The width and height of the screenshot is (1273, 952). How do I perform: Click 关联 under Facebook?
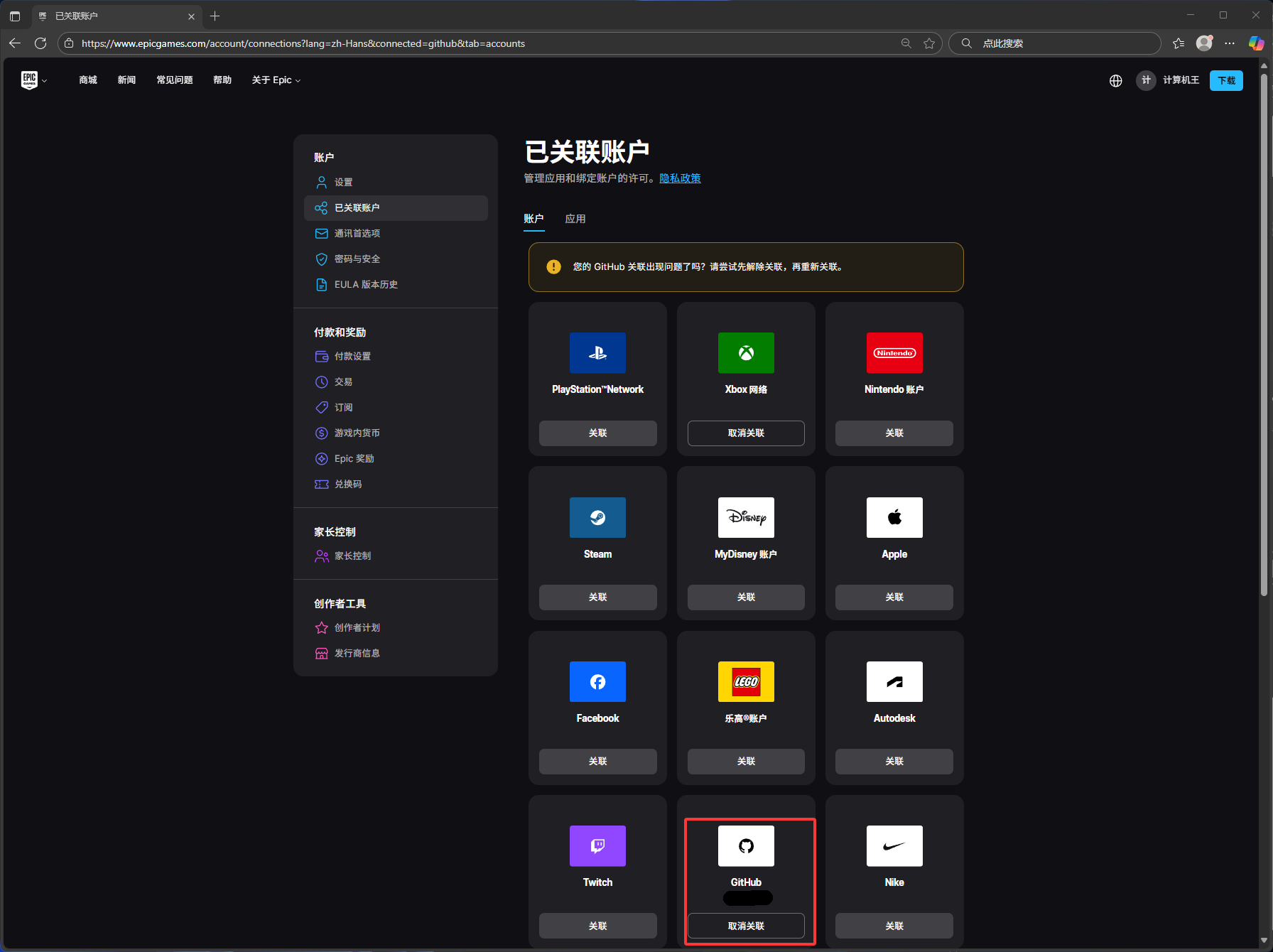[x=597, y=762]
